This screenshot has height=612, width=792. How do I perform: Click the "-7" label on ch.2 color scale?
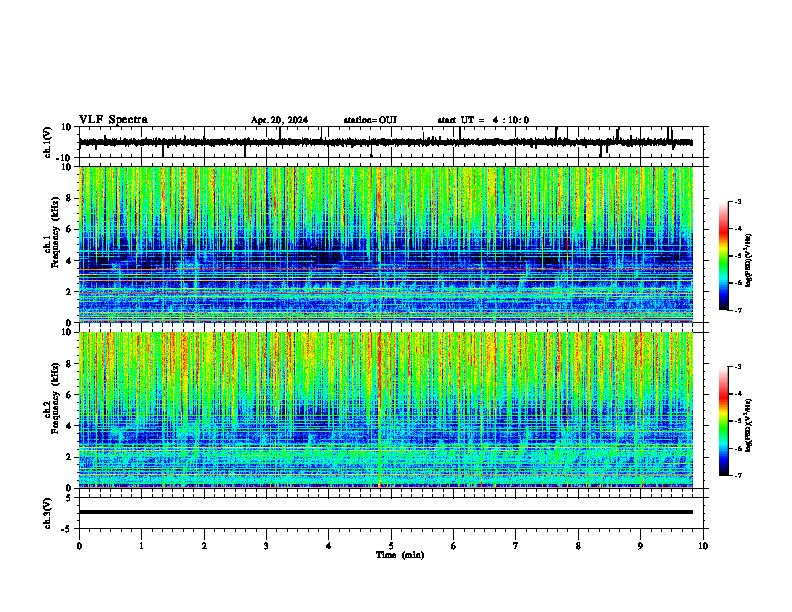(738, 475)
